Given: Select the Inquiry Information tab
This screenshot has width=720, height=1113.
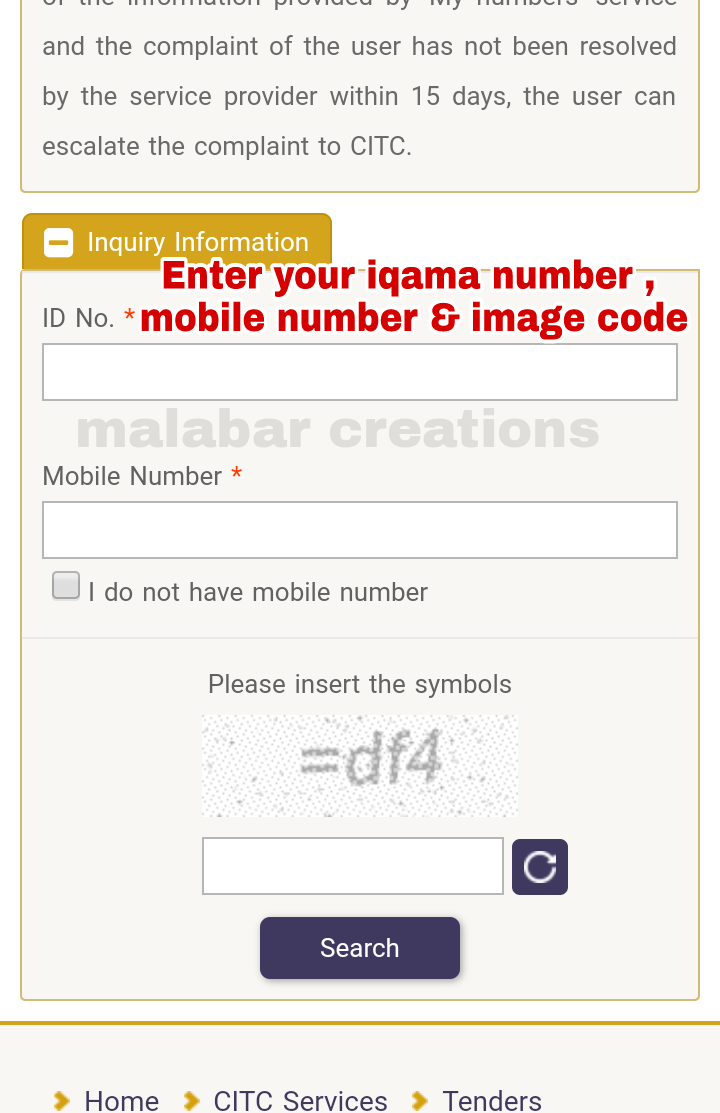Looking at the screenshot, I should pos(197,242).
